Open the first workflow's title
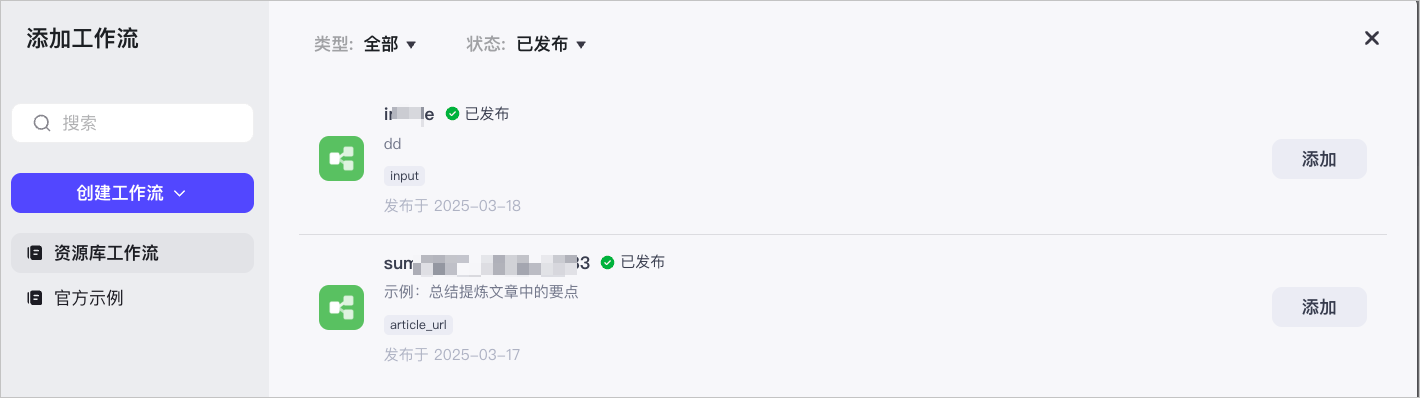The width and height of the screenshot is (1420, 398). click(x=409, y=114)
